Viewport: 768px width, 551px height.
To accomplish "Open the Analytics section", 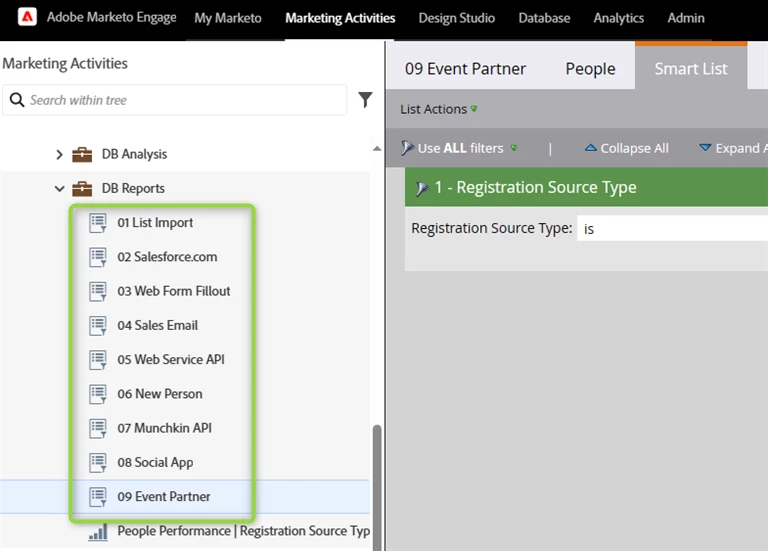I will (619, 18).
